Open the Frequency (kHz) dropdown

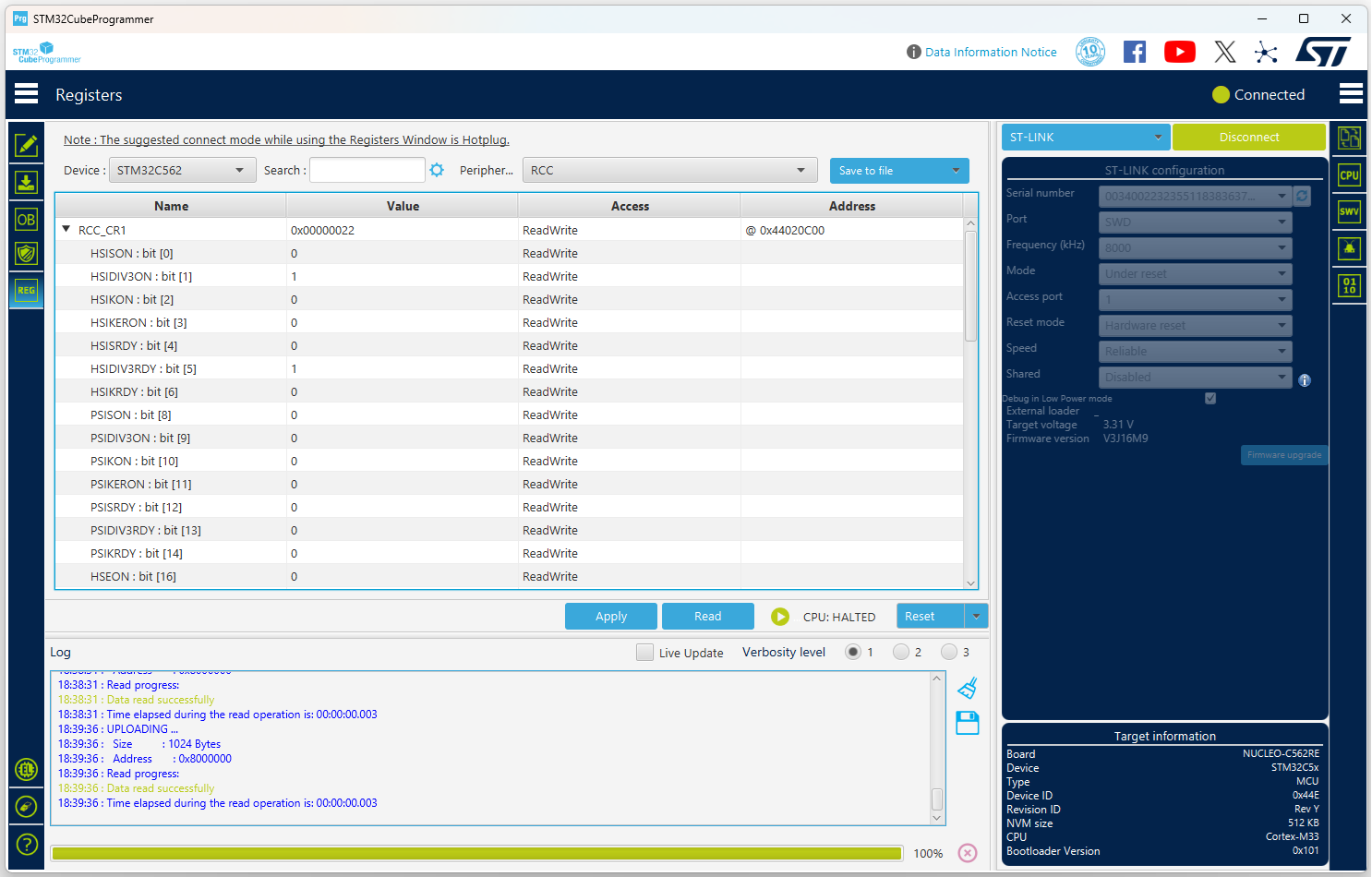pos(1195,247)
